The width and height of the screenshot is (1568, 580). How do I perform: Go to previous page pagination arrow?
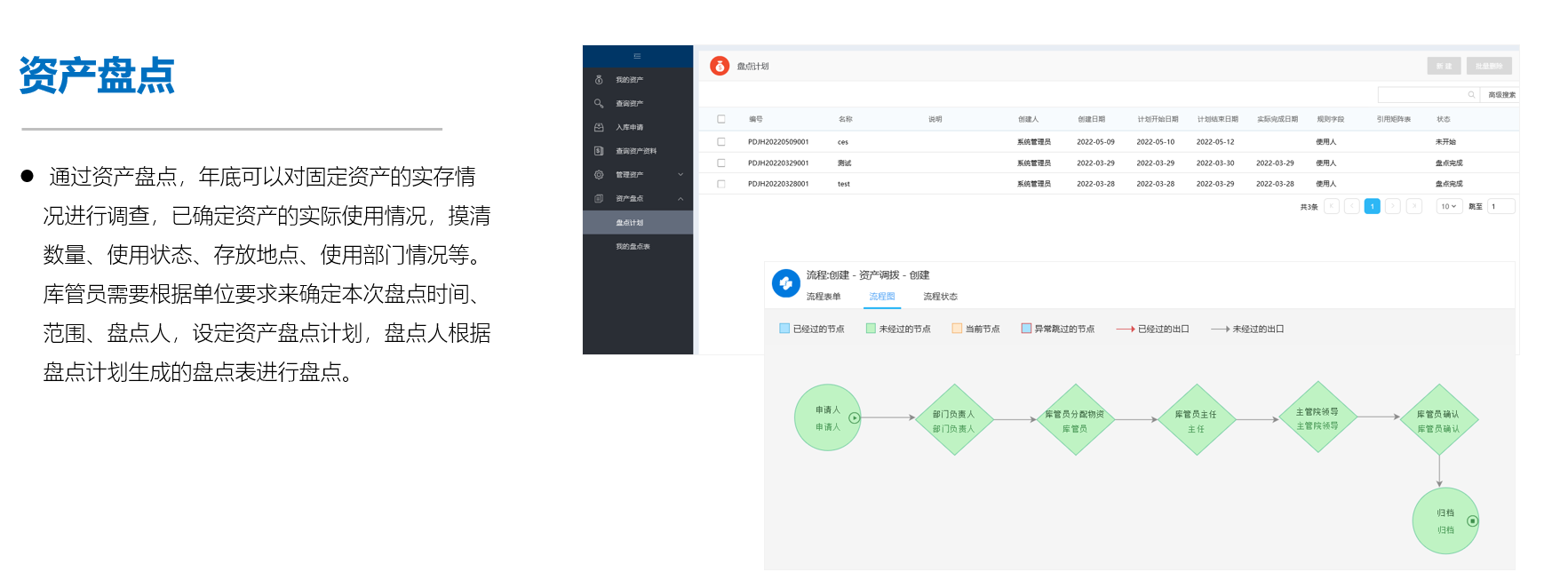pos(1351,206)
